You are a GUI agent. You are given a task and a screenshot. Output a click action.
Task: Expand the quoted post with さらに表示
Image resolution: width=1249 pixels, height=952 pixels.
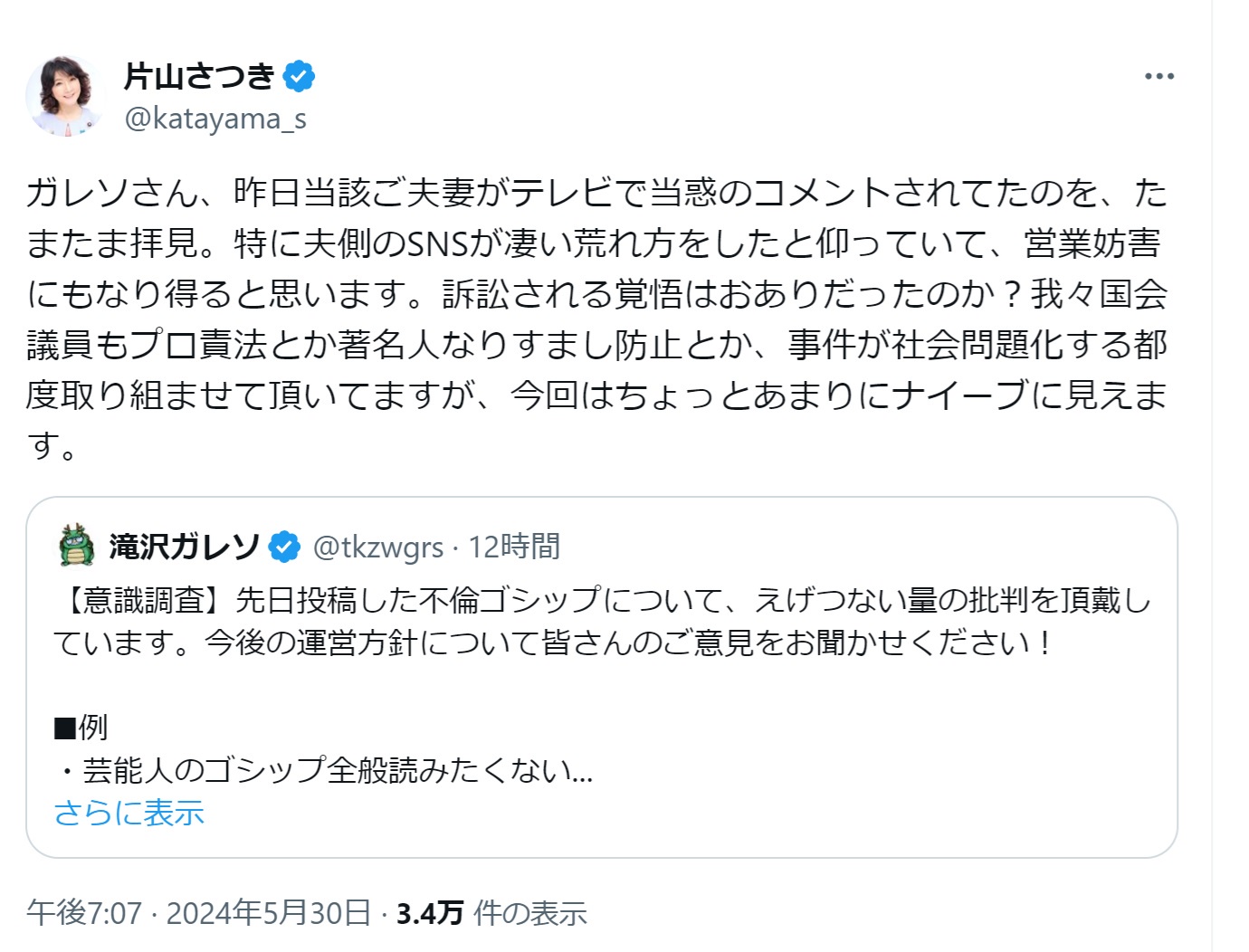click(x=129, y=813)
